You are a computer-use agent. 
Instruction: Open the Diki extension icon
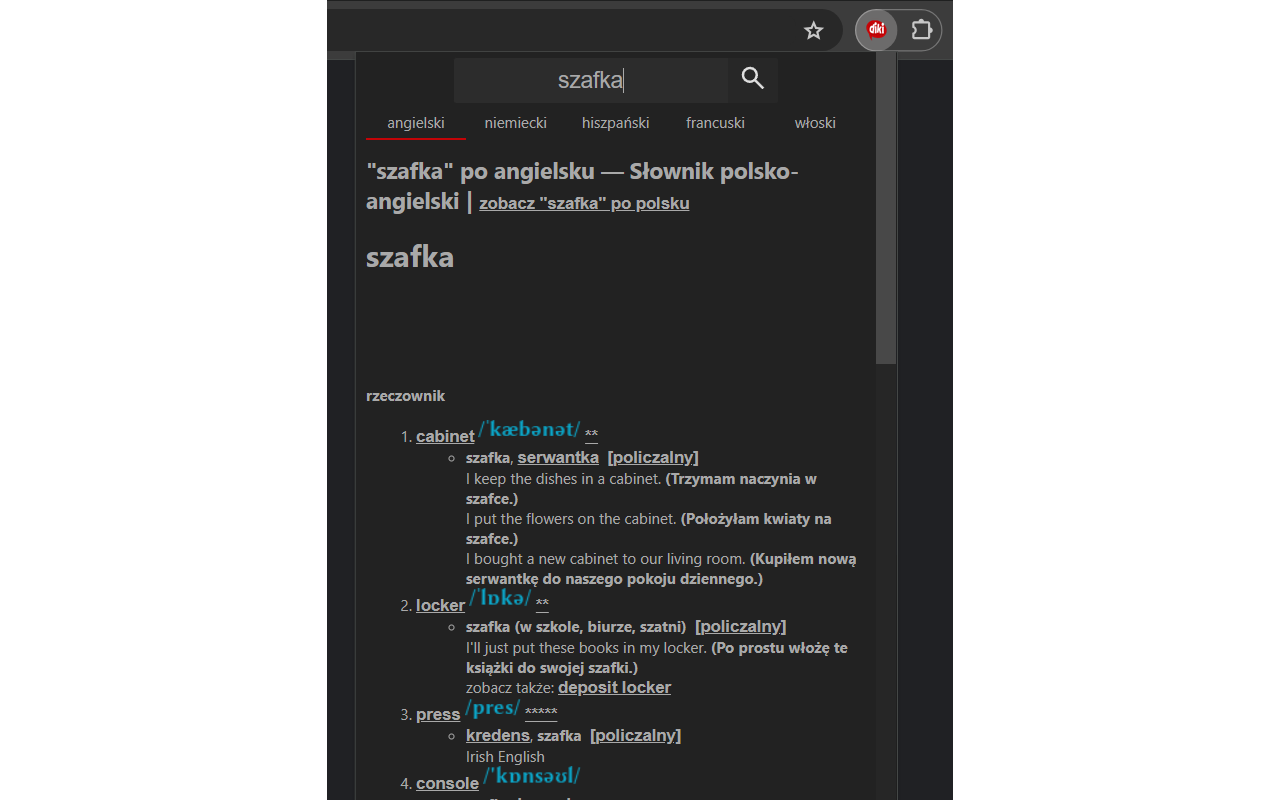pos(876,29)
